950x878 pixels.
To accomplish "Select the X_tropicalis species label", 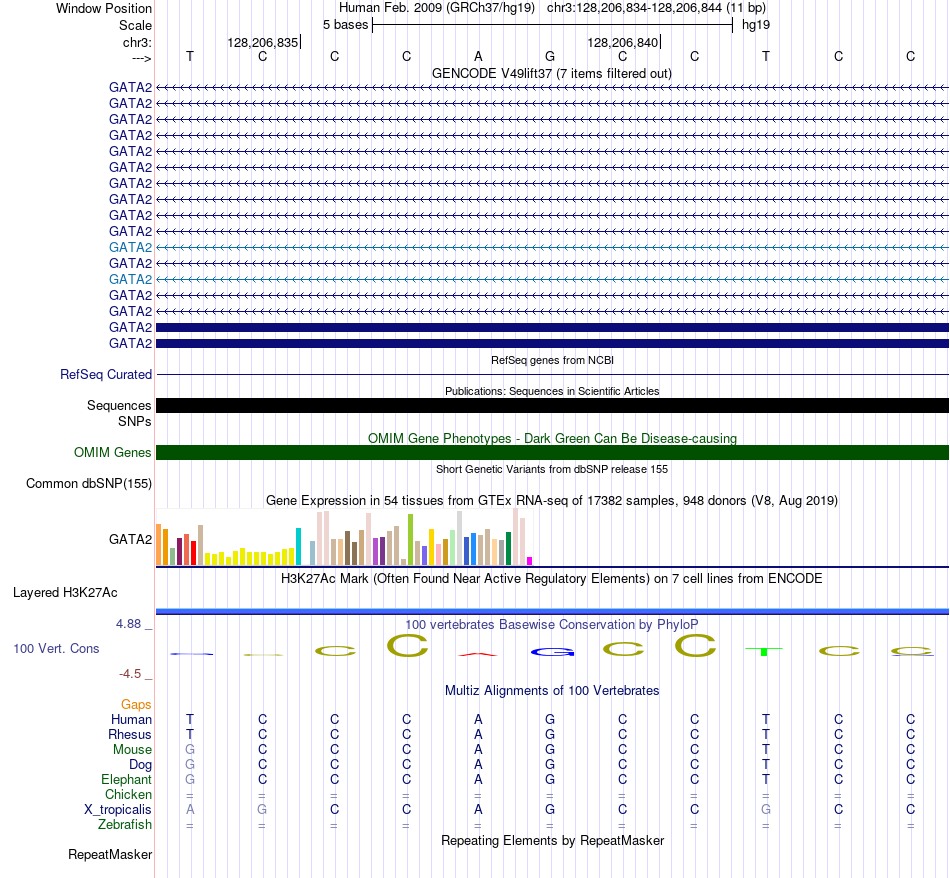I will tap(118, 810).
